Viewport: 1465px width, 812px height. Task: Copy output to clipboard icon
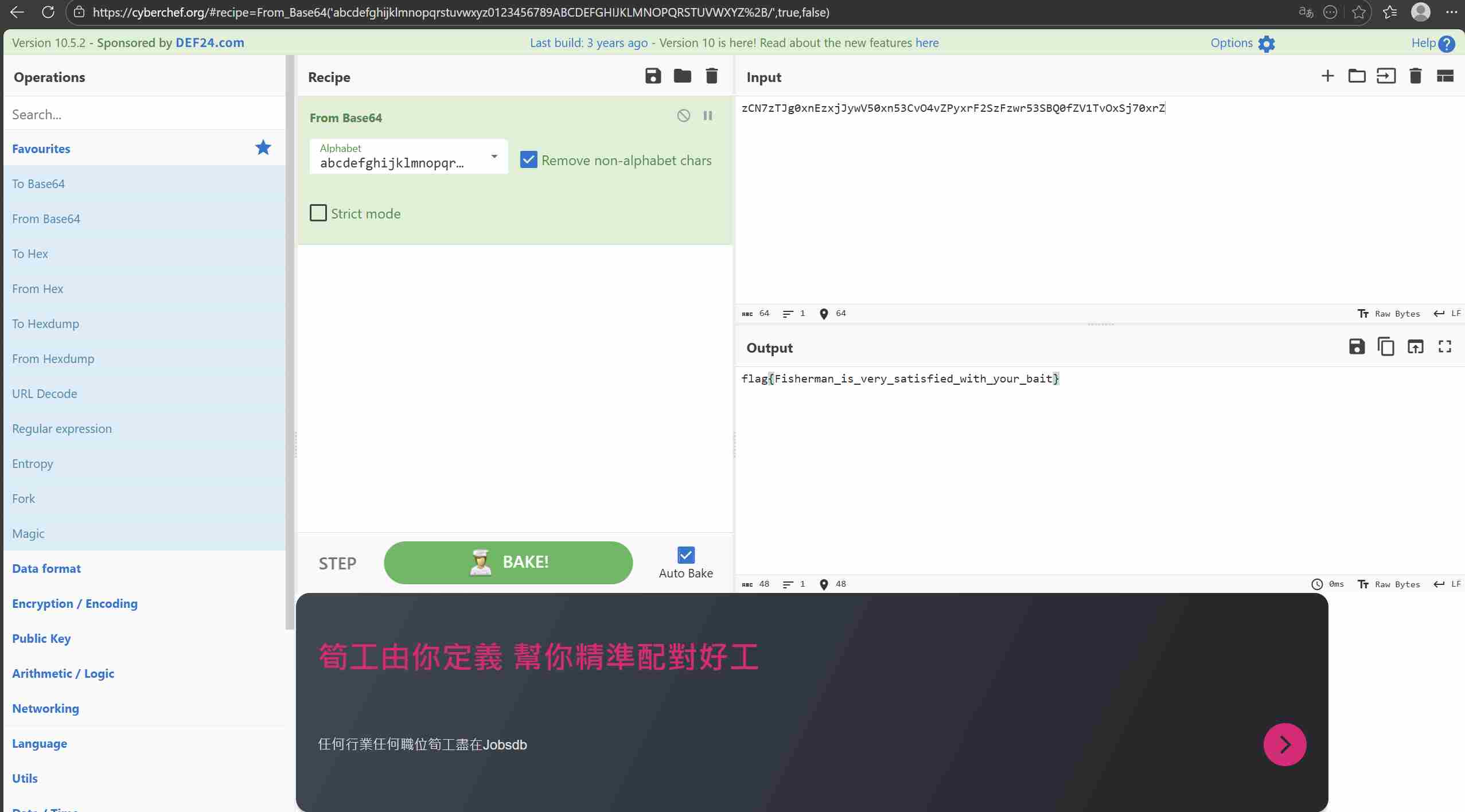pyautogui.click(x=1386, y=347)
